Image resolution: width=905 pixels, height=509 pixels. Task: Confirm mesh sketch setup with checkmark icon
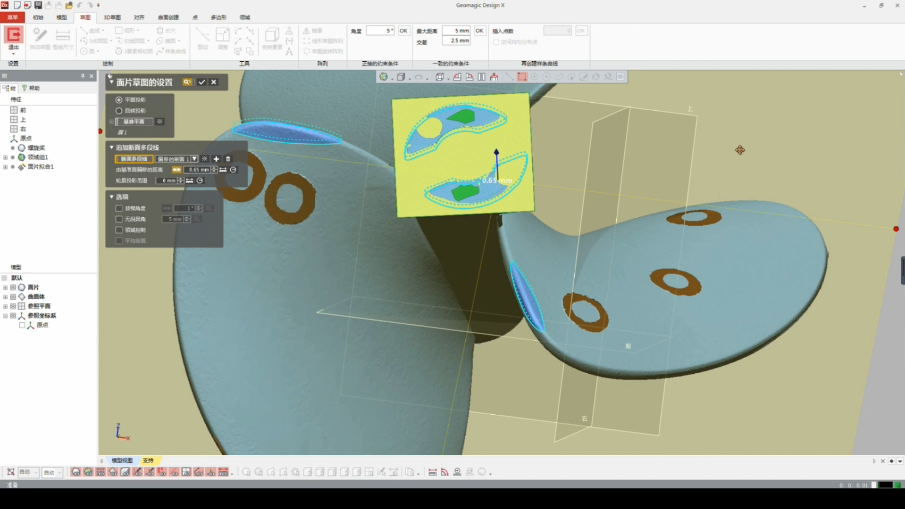coord(202,82)
